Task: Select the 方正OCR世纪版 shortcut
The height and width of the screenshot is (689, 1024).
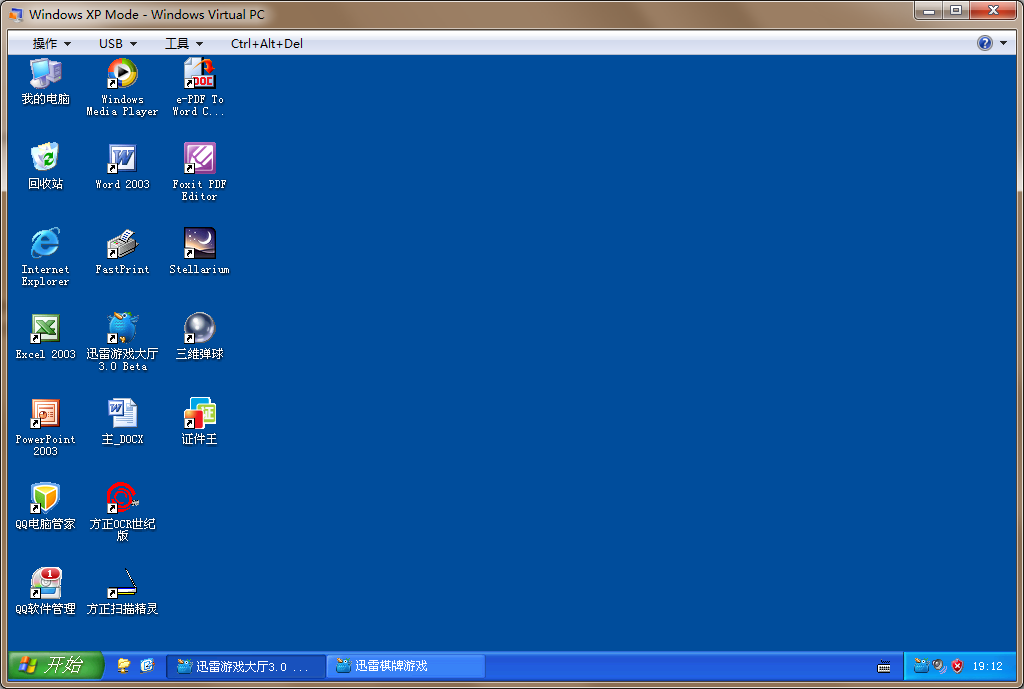Action: coord(122,512)
